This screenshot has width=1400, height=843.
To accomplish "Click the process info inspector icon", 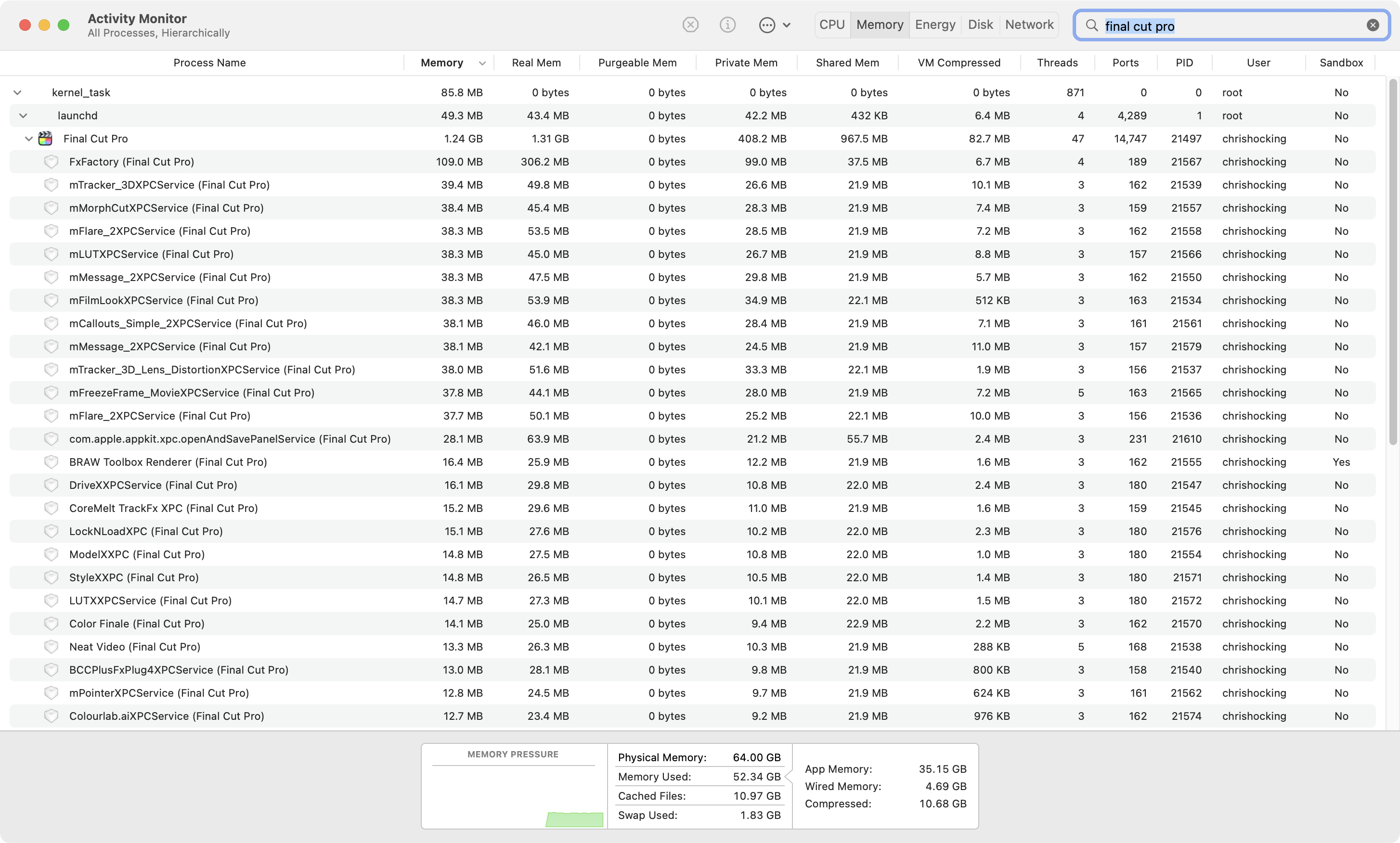I will pyautogui.click(x=727, y=25).
